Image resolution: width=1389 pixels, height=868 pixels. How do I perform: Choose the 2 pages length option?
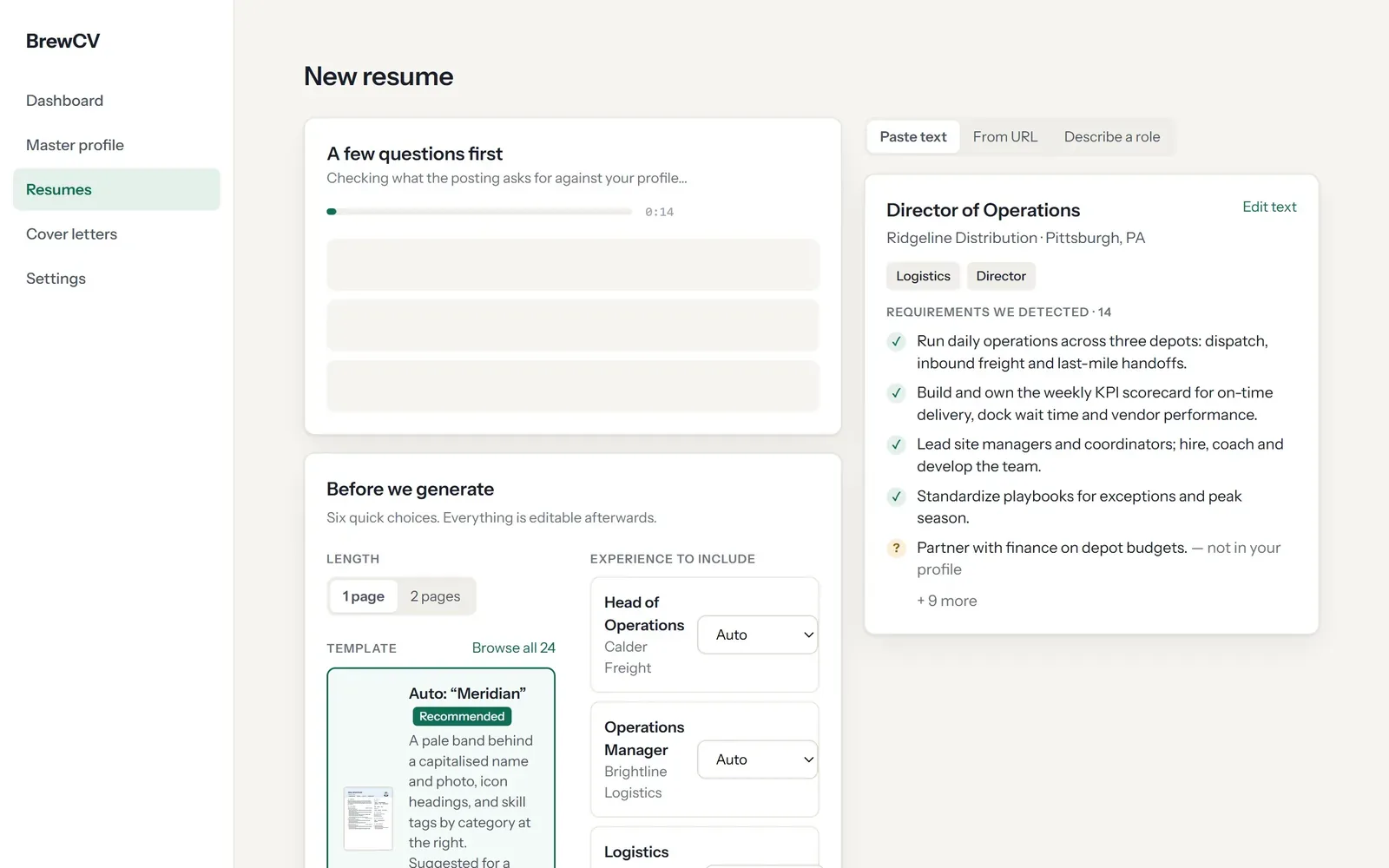435,596
